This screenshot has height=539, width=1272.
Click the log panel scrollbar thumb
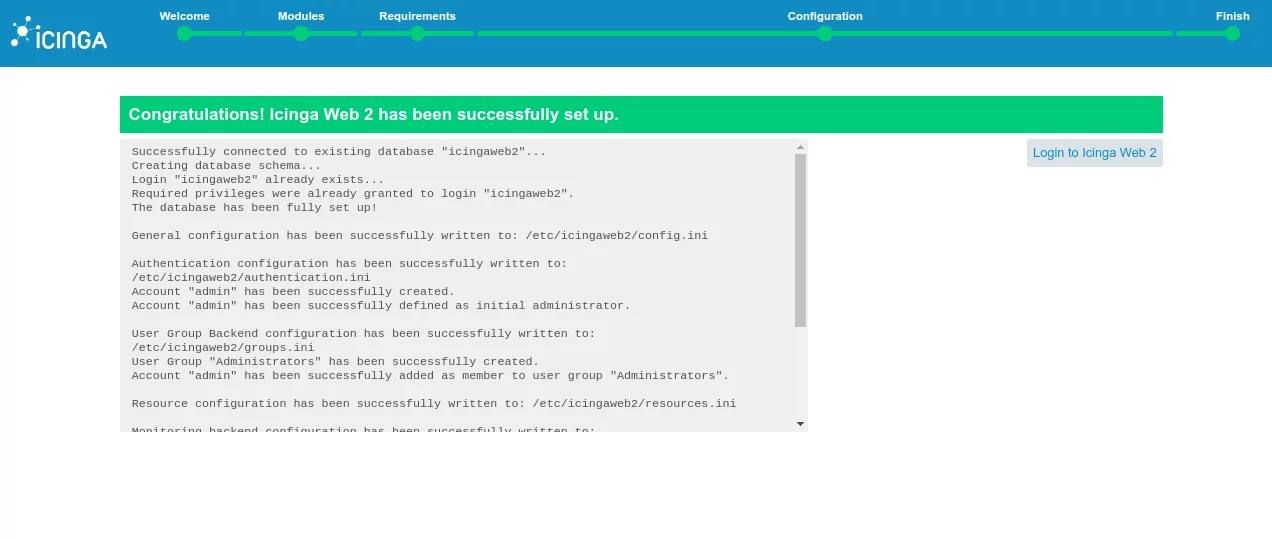[x=800, y=240]
